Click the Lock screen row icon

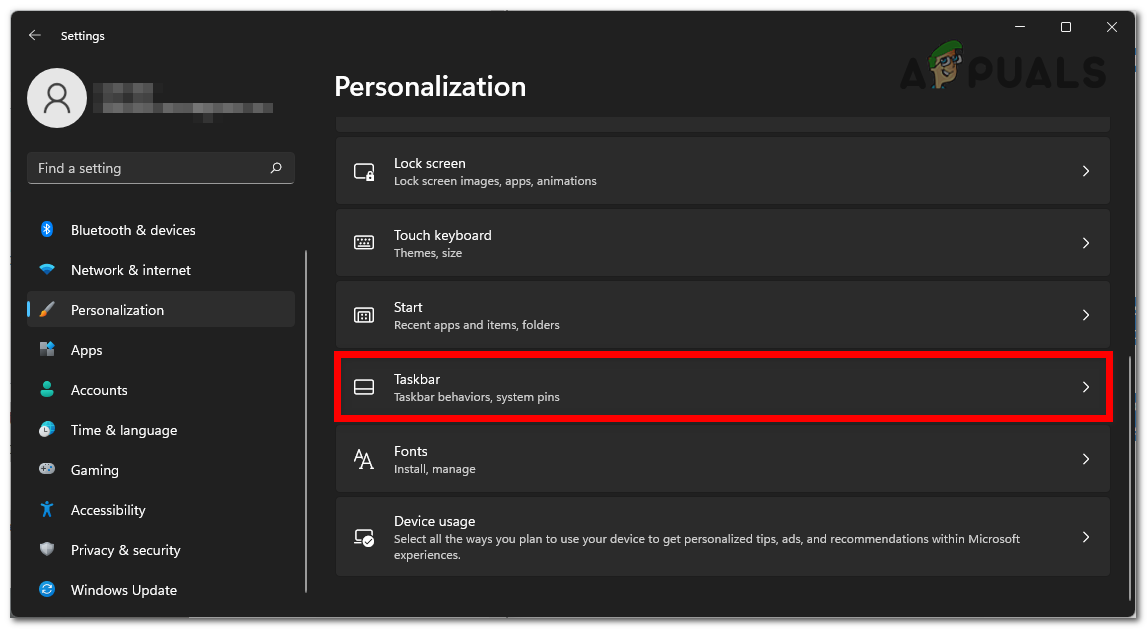coord(364,172)
